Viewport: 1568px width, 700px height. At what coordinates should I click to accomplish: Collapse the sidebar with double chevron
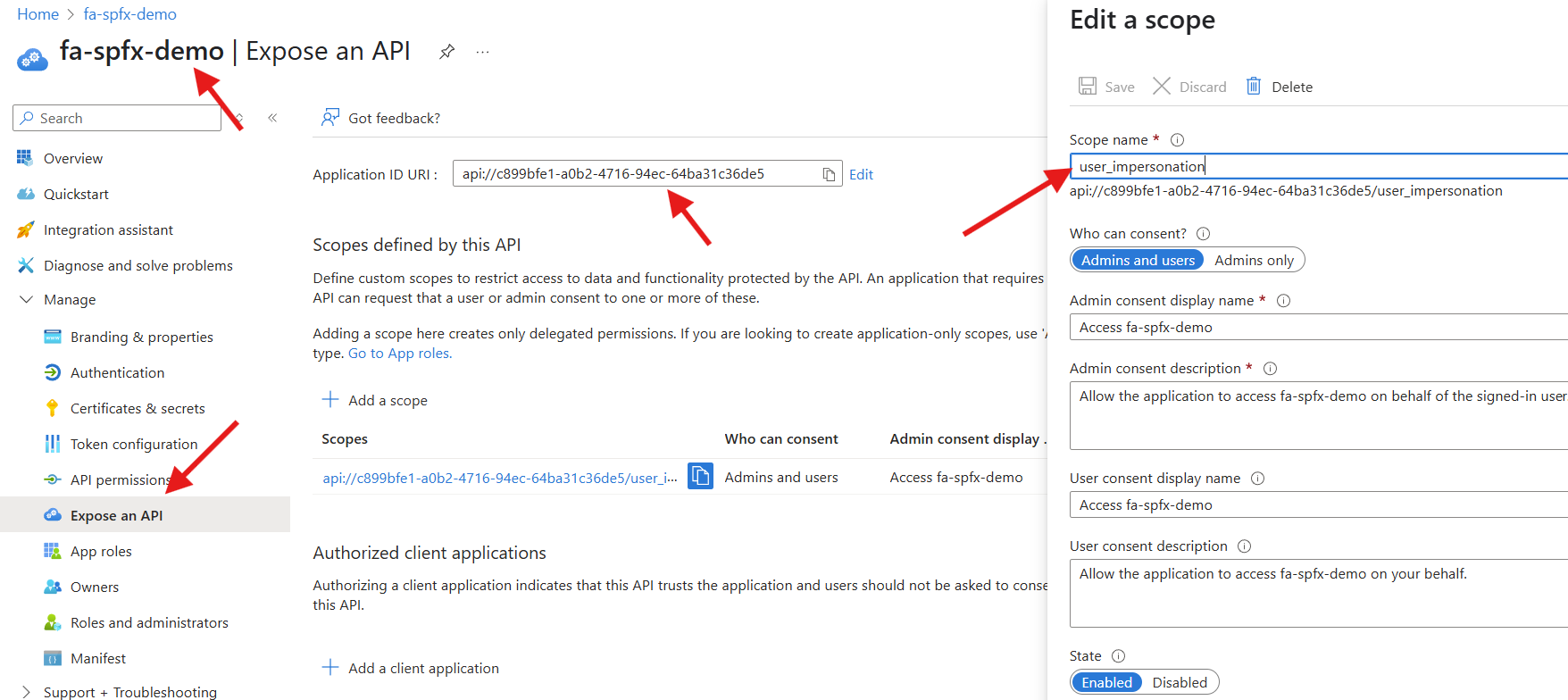coord(272,118)
